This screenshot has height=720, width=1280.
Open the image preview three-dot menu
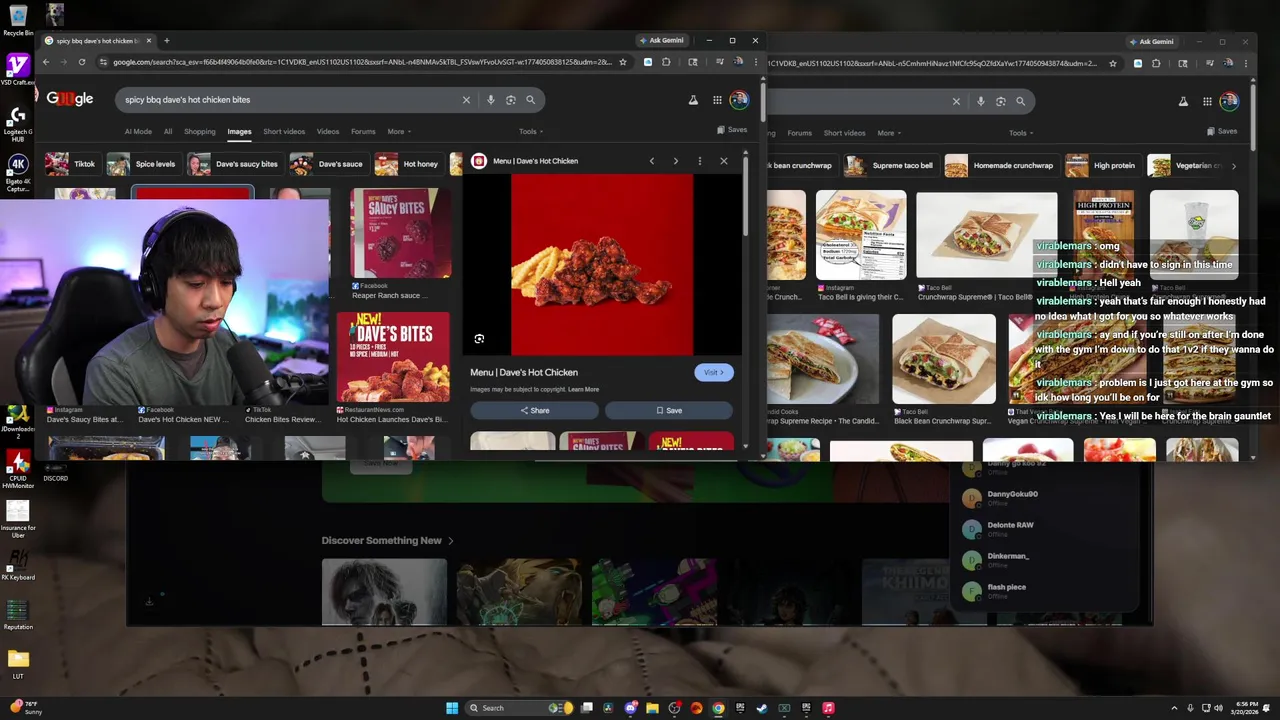(x=700, y=161)
